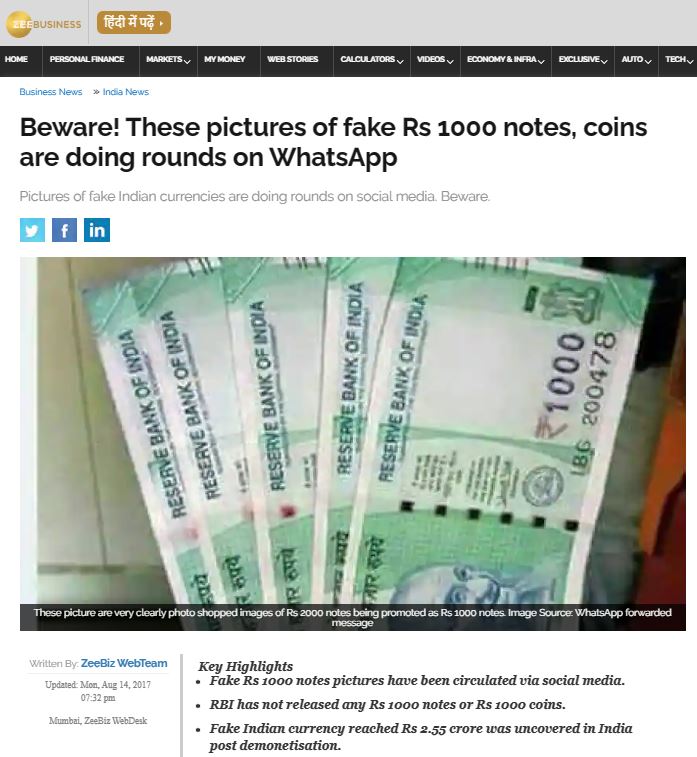697x757 pixels.
Task: Expand the Videos dropdown menu
Action: 435,59
